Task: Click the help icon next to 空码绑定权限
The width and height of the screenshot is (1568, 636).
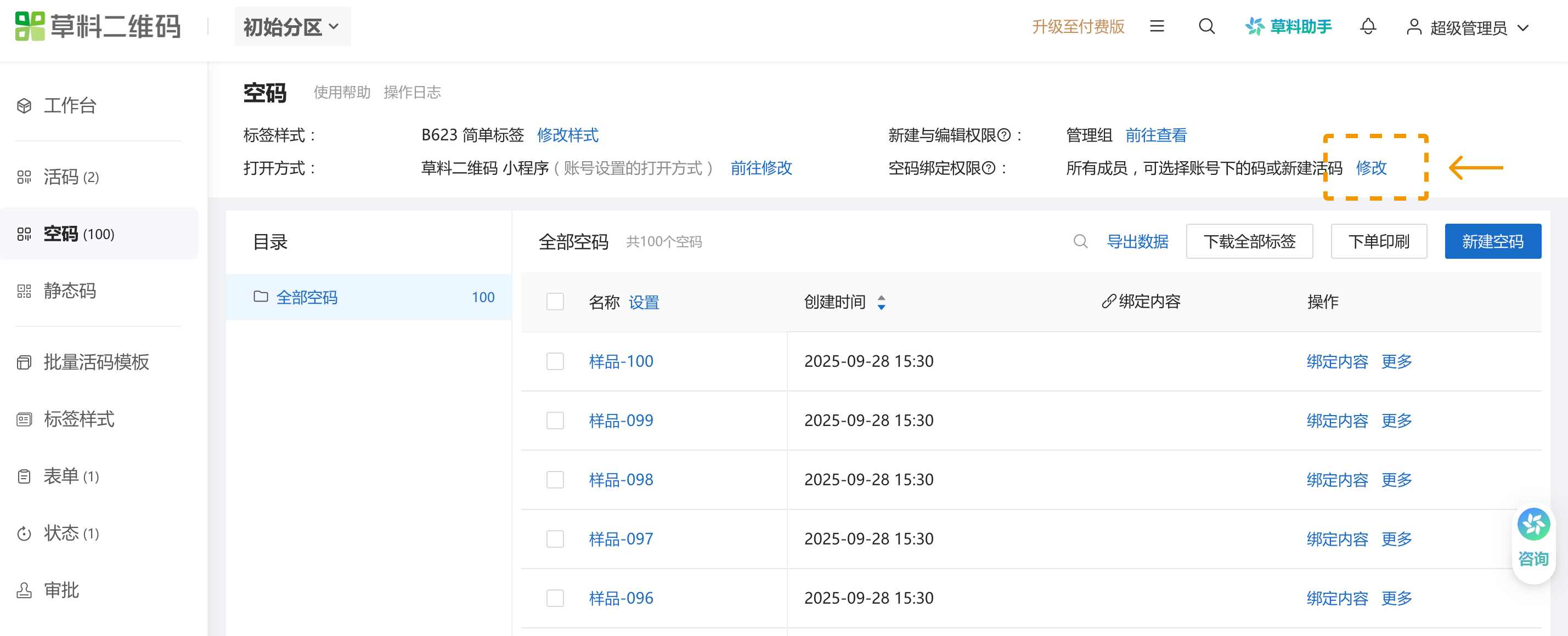Action: [989, 168]
